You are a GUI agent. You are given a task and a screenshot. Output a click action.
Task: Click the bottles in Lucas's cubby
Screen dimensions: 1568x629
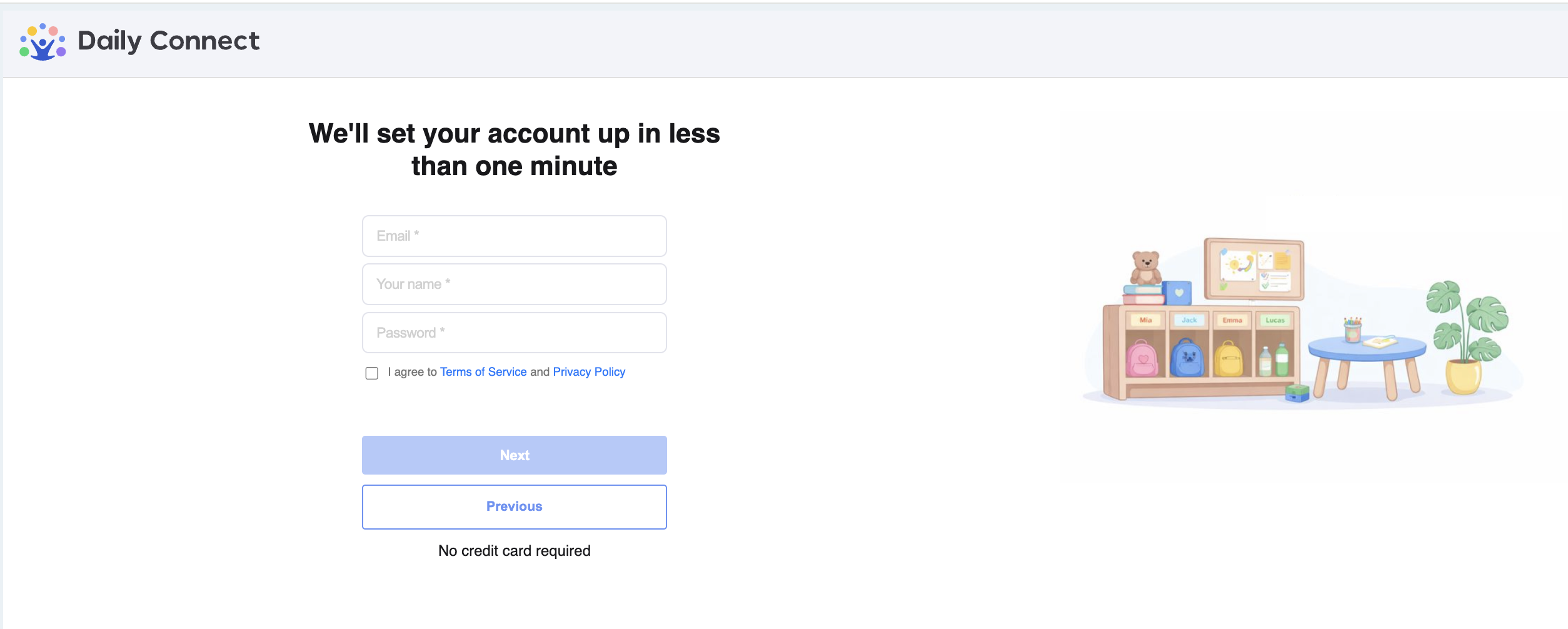[1274, 360]
